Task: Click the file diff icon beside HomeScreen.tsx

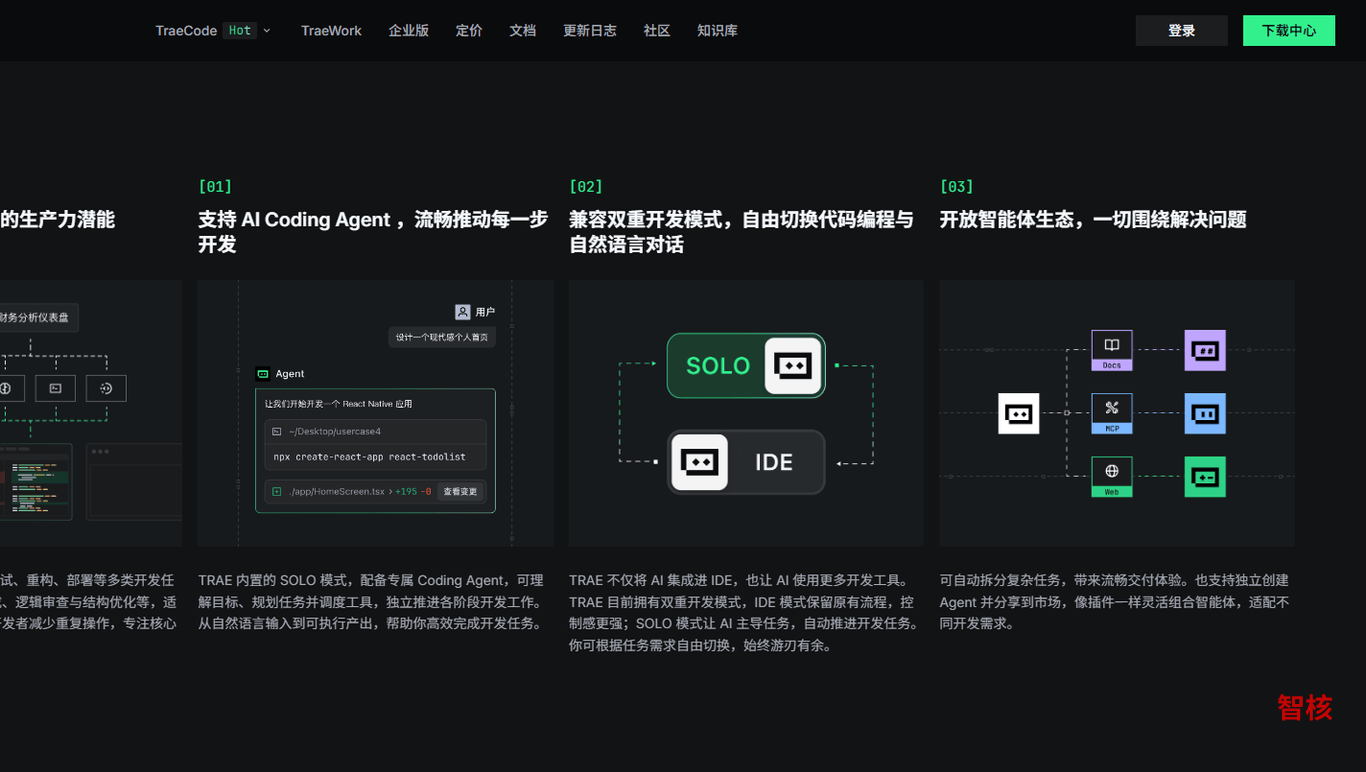Action: tap(277, 491)
